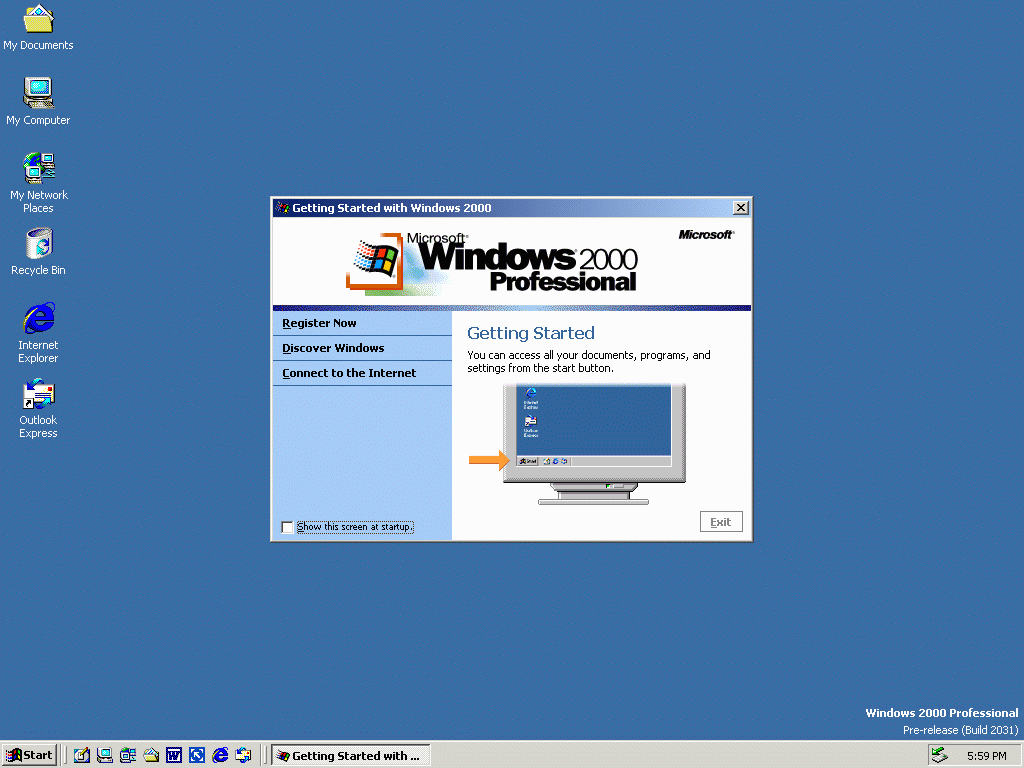The image size is (1024, 768).
Task: Click the Getting Started taskbar button
Action: (x=350, y=756)
